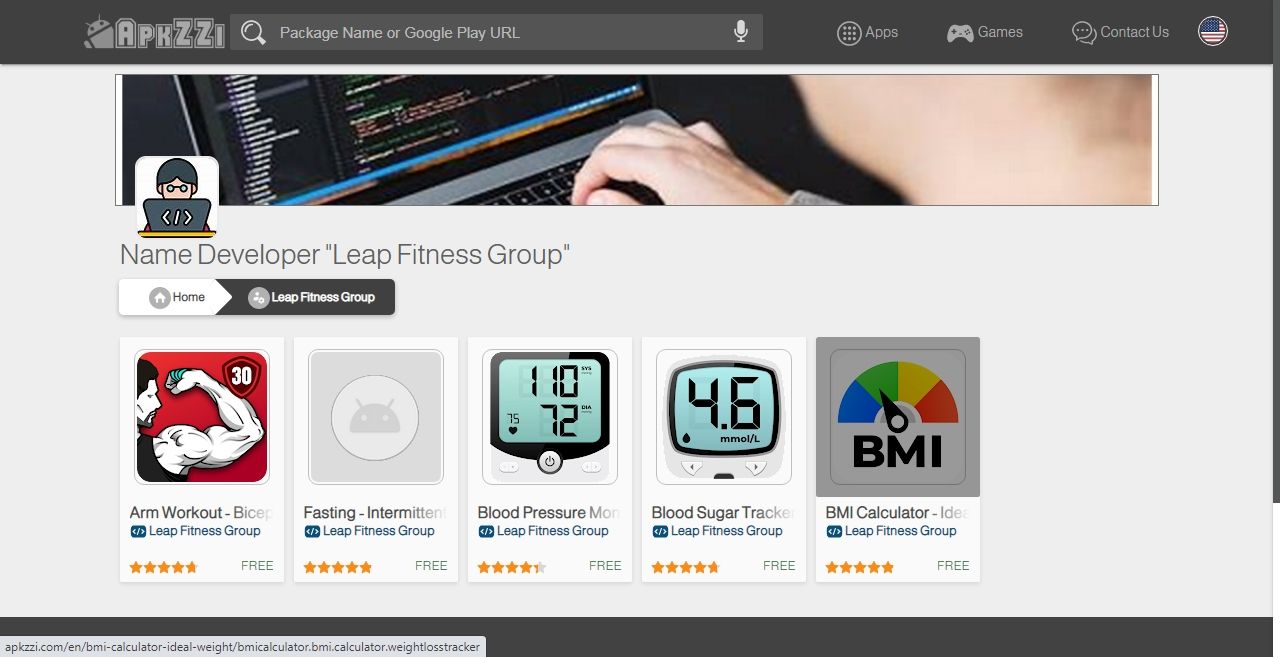Click the Blood Pressure Monitor star rating

point(512,567)
